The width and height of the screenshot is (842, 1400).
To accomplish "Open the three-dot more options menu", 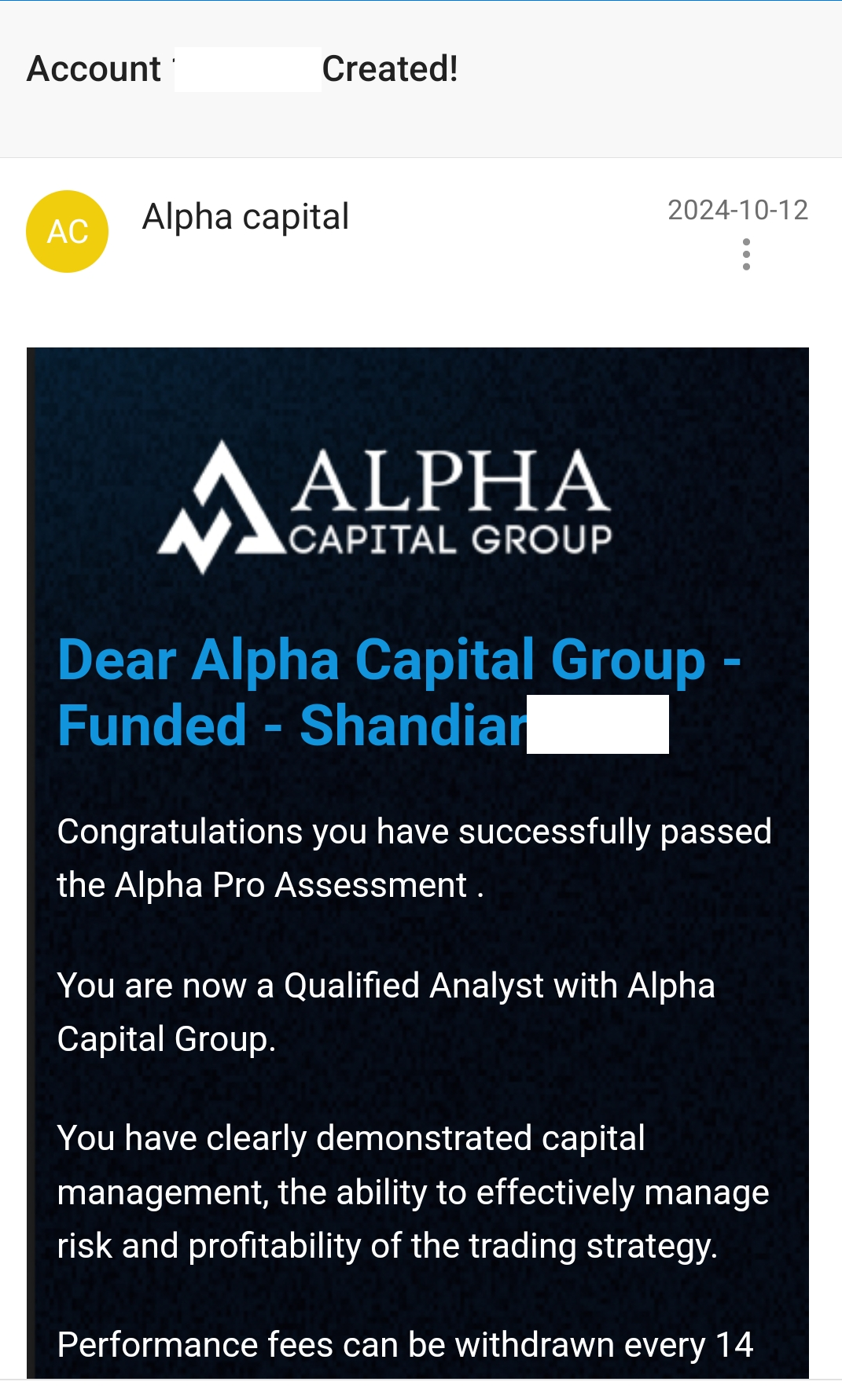I will click(x=746, y=255).
